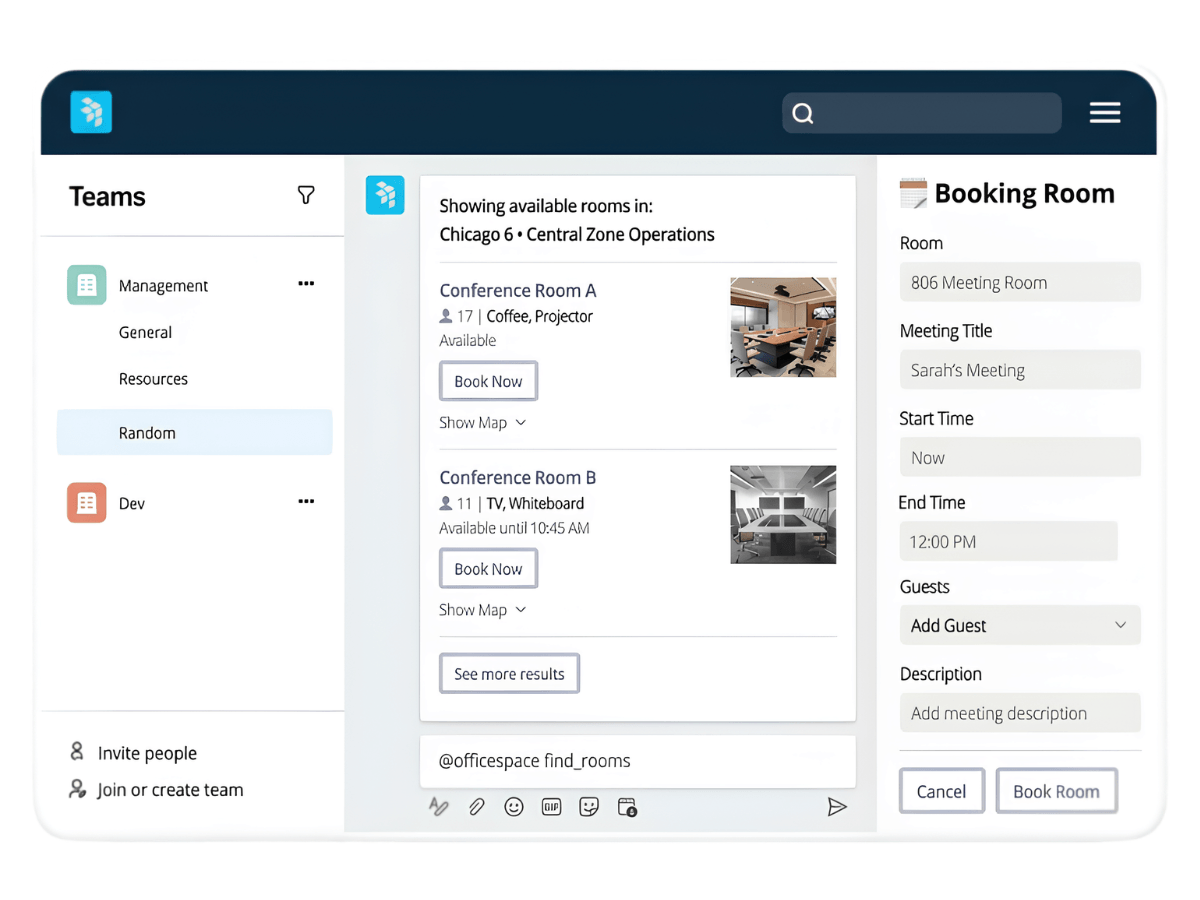This screenshot has height=900, width=1200.
Task: Book Now for Conference Room A
Action: [x=488, y=381]
